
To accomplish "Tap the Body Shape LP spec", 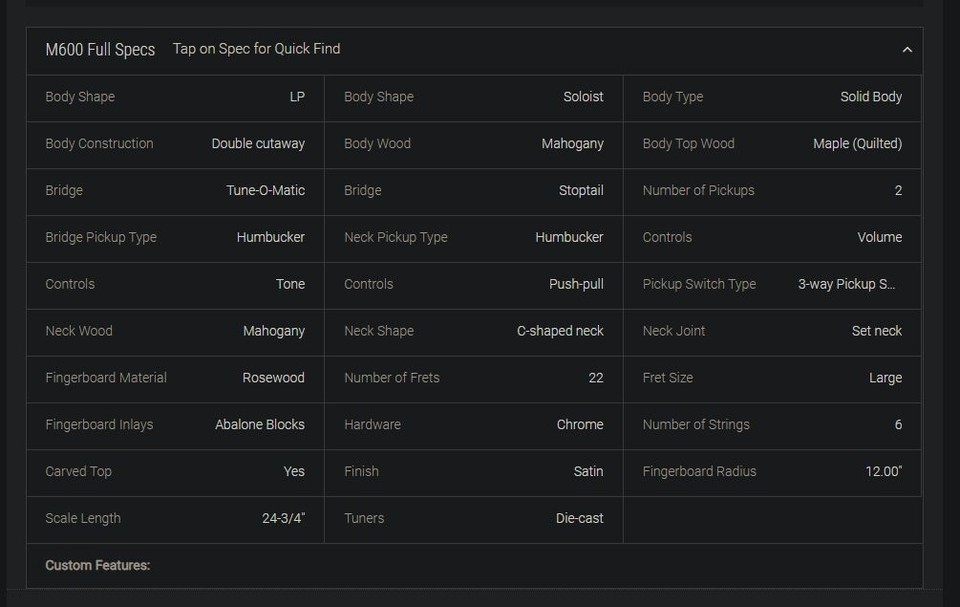I will pos(175,97).
